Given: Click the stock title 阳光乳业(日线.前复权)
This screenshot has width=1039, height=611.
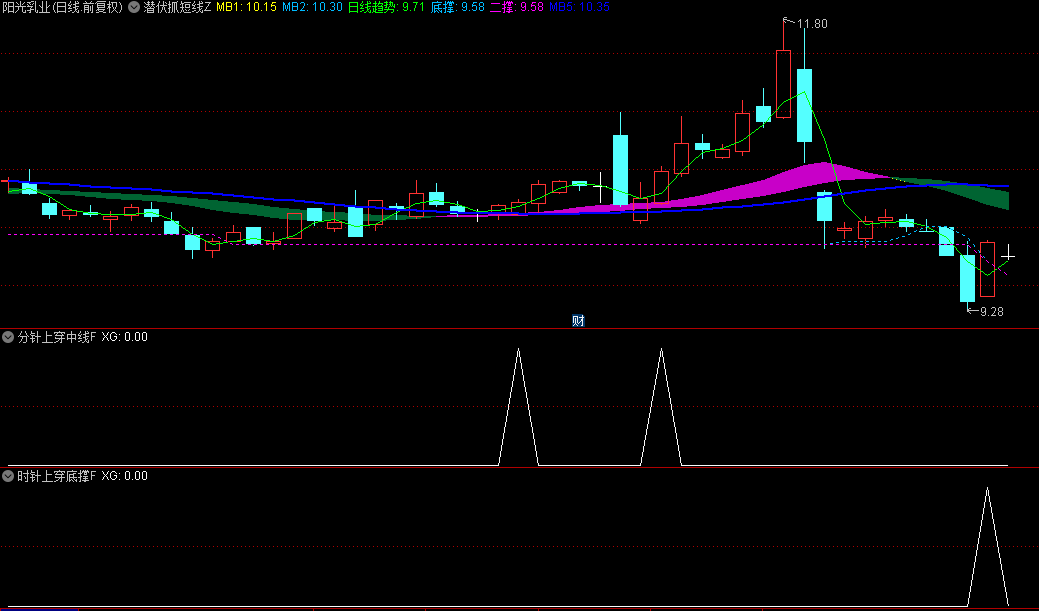Looking at the screenshot, I should tap(62, 7).
